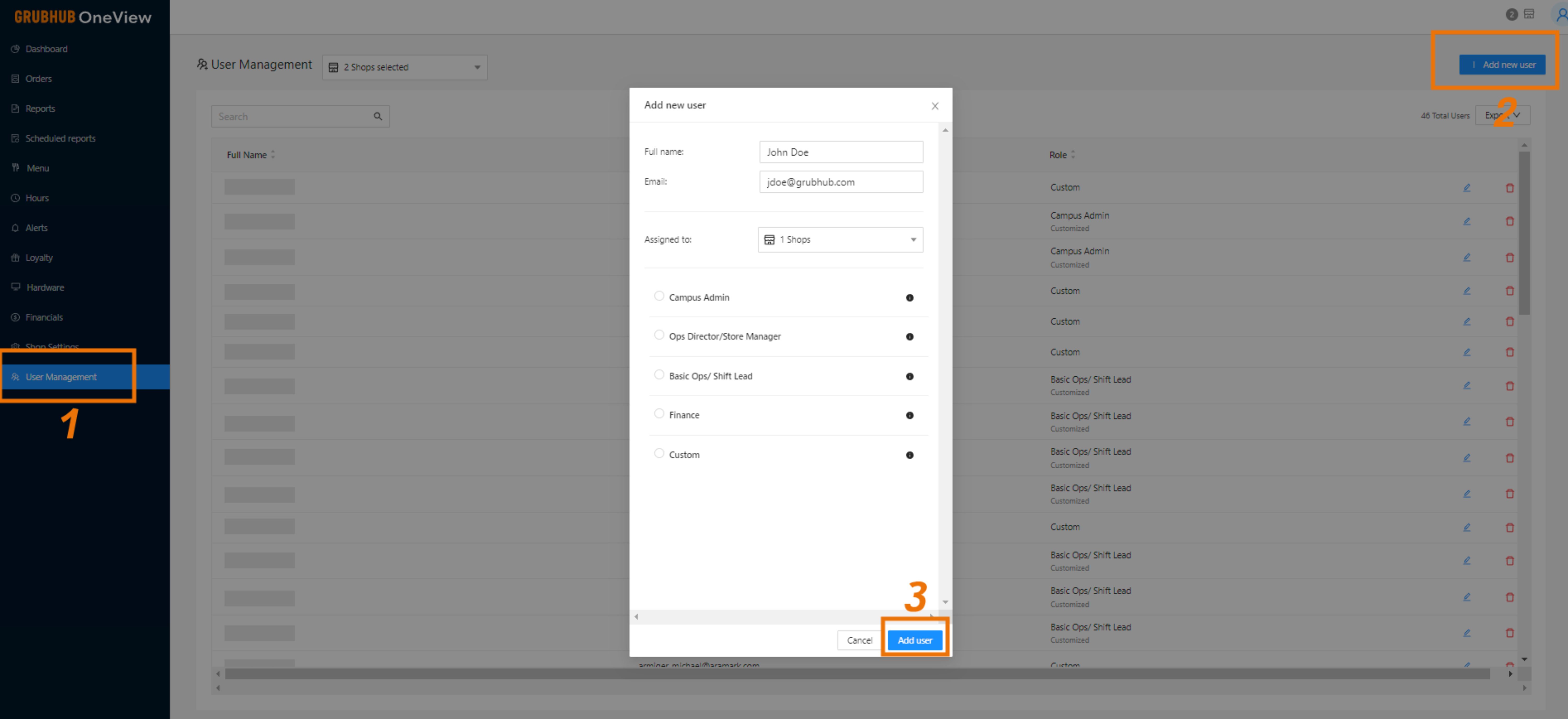Edit the first Basic Ops/ Shift Lead user
Viewport: 1568px width, 719px height.
tap(1467, 385)
